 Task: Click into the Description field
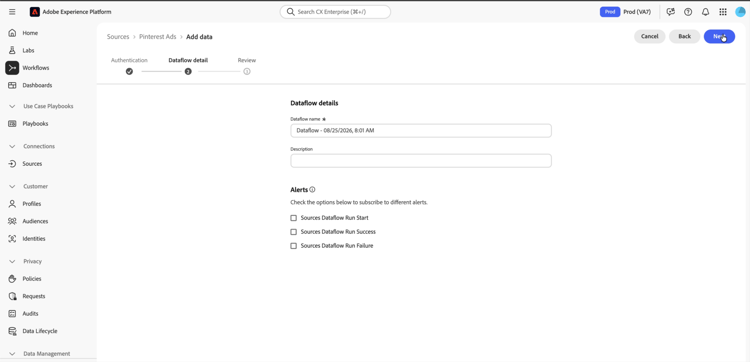421,161
